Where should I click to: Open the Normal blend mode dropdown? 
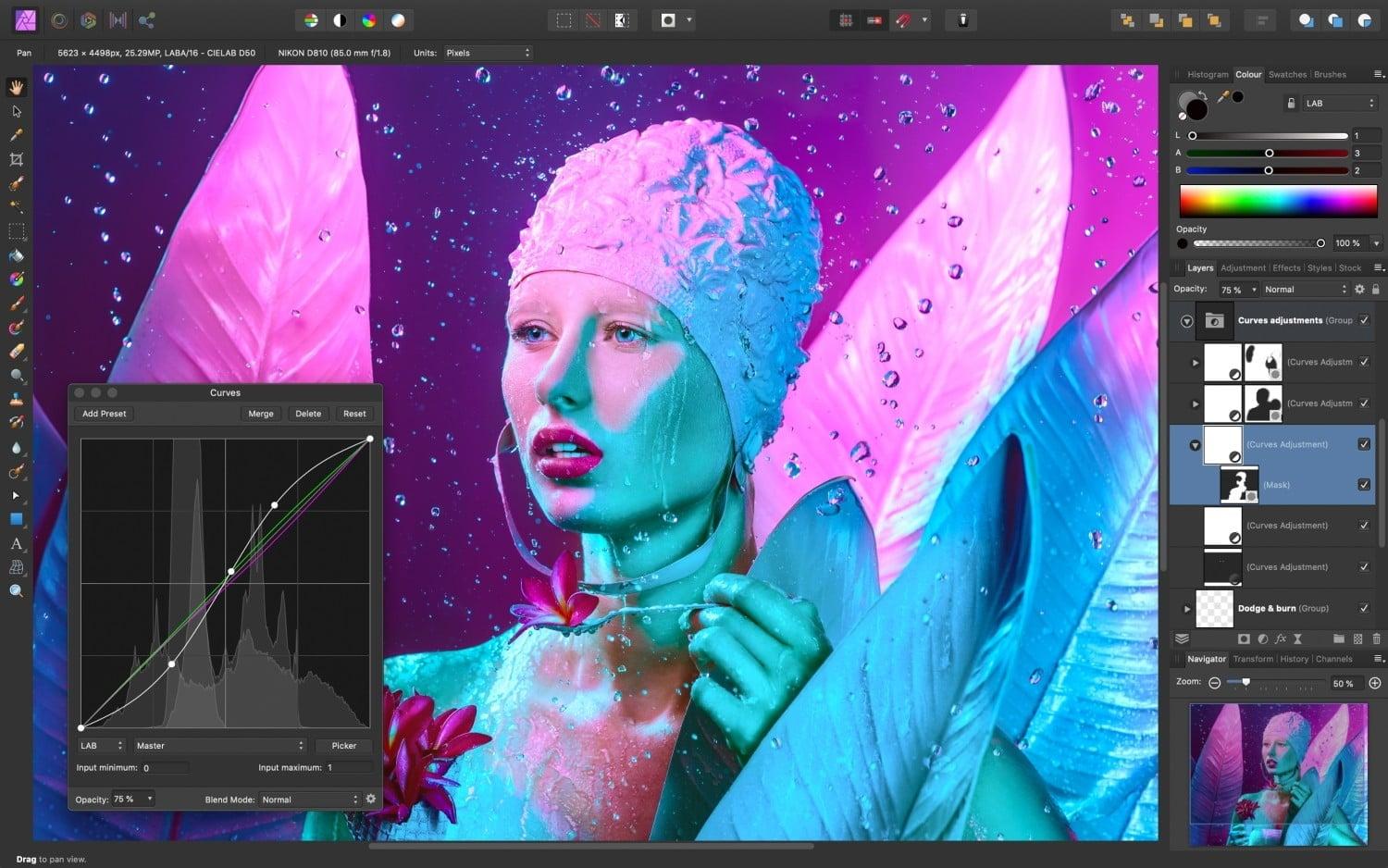1305,289
